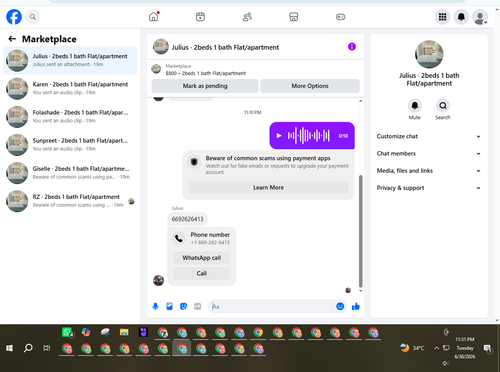Mute the conversation with bell icon
Viewport: 500px width, 372px height.
click(415, 106)
